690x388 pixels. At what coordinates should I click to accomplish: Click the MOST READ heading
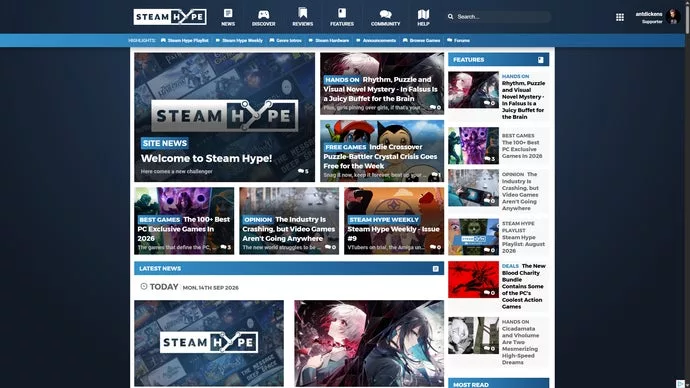471,384
